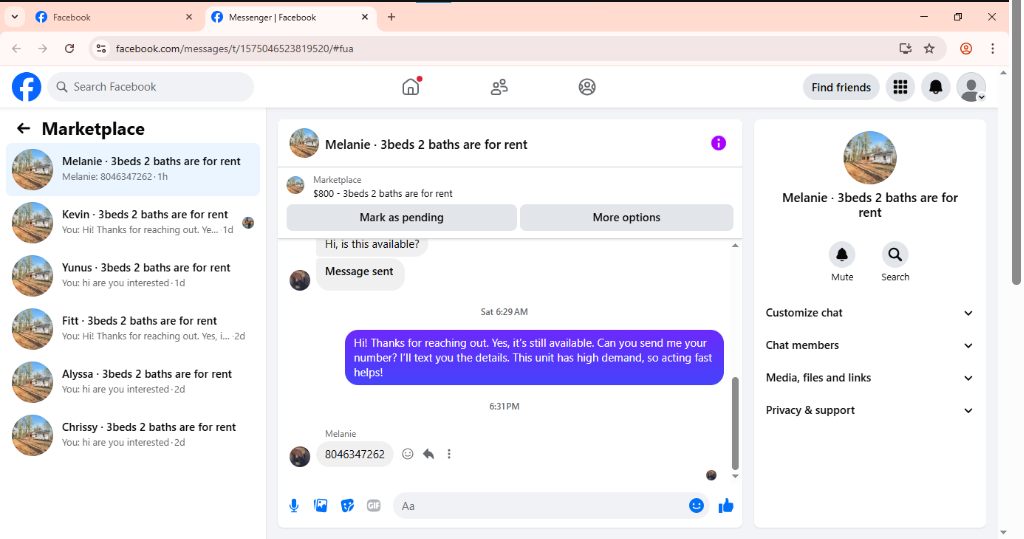The height and width of the screenshot is (539, 1024).
Task: Reload the browser page
Action: tap(69, 48)
